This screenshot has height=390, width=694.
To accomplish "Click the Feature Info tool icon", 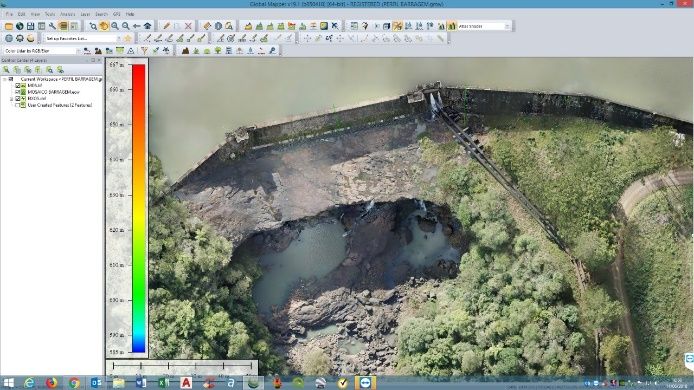I will pos(218,27).
